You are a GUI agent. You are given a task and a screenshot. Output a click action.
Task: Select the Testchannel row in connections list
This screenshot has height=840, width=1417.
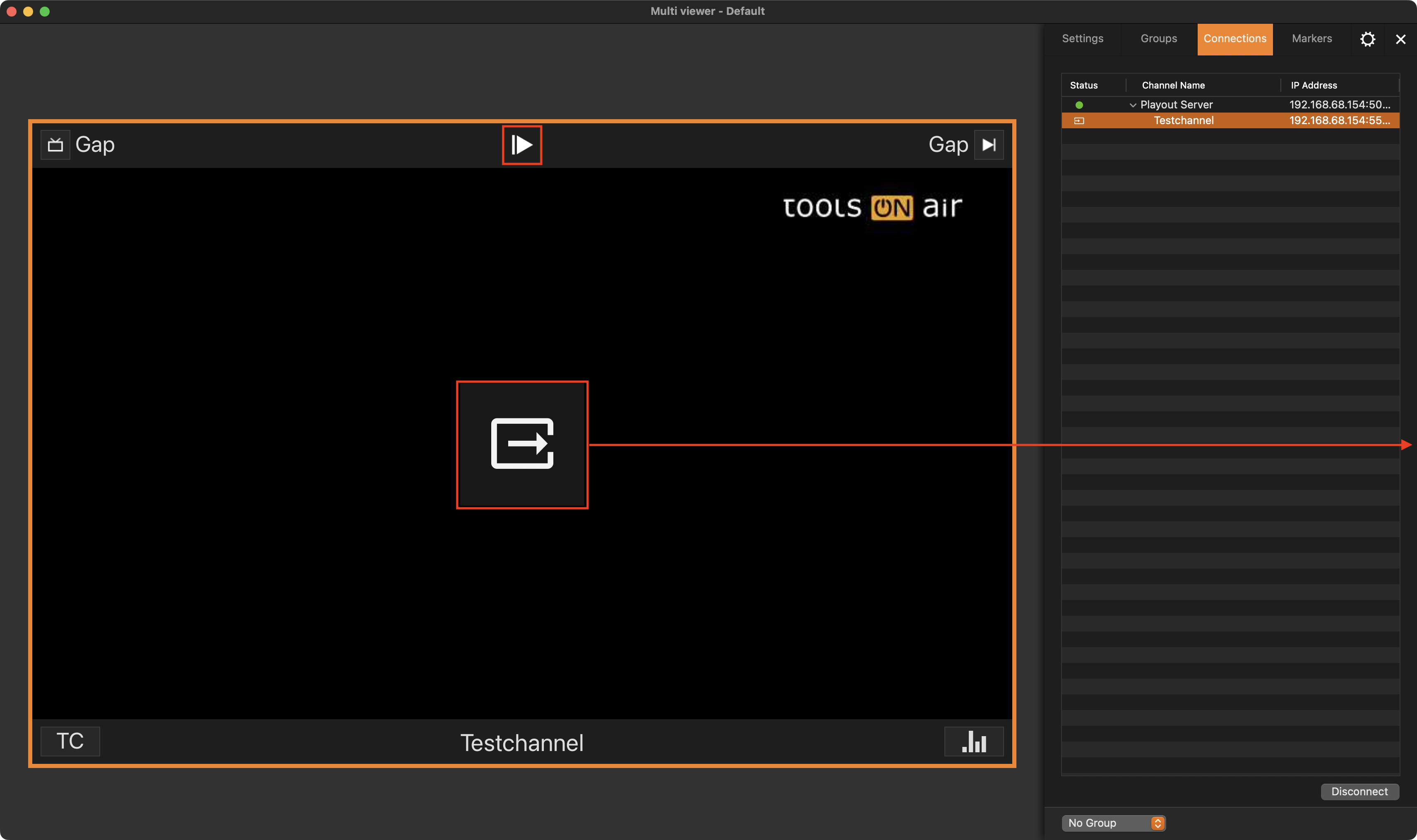point(1230,120)
